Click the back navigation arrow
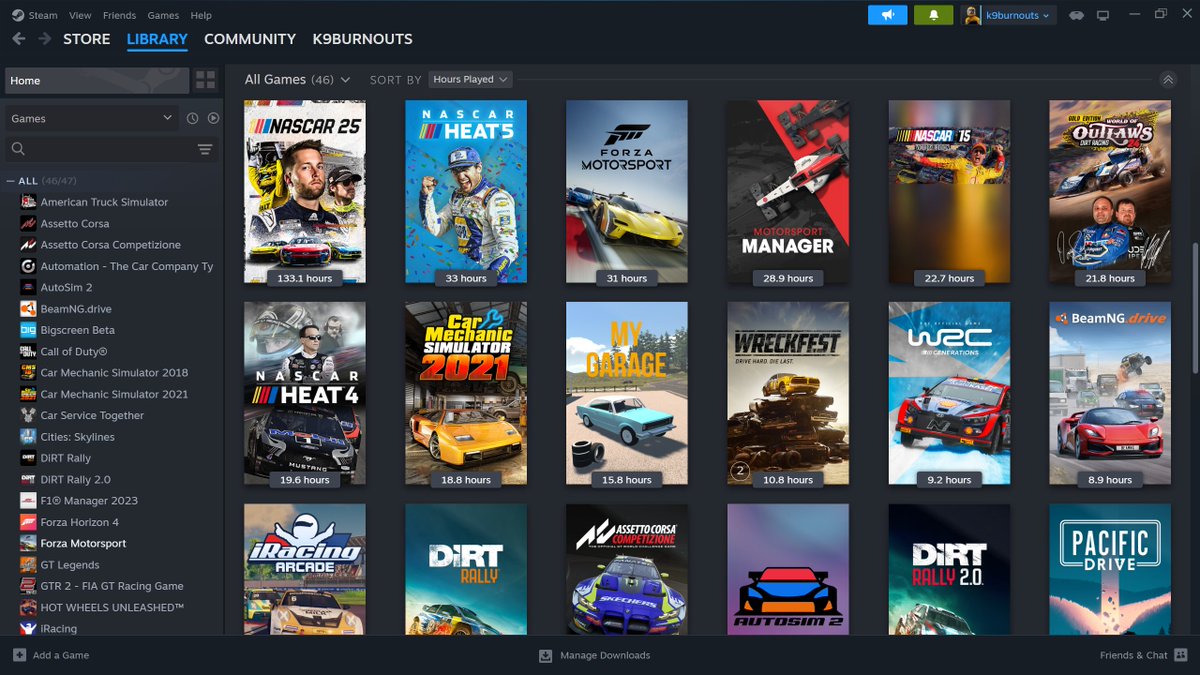Image resolution: width=1200 pixels, height=675 pixels. [x=19, y=39]
